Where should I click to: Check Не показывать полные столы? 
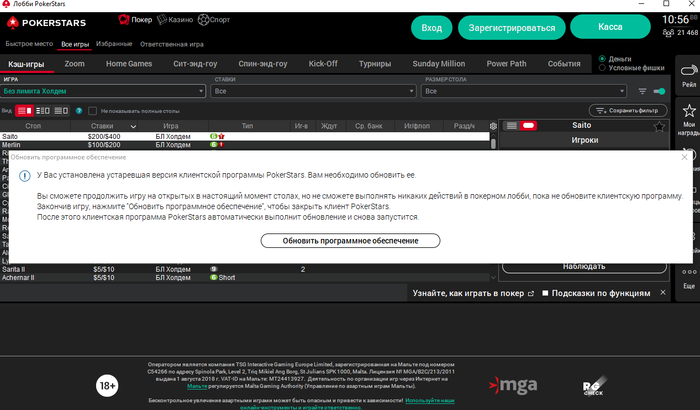(92, 111)
